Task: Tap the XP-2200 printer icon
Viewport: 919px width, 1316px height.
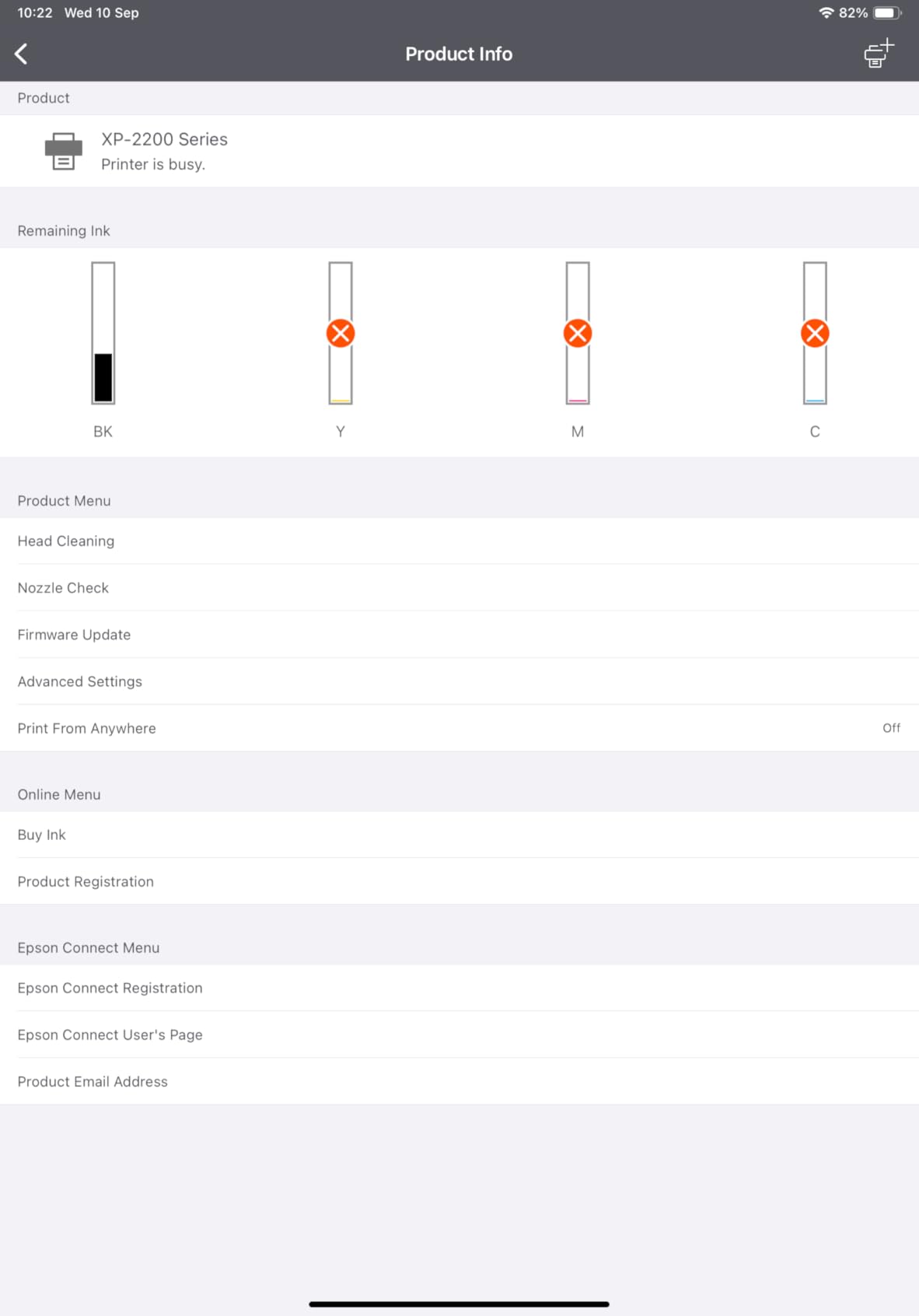Action: pos(63,151)
